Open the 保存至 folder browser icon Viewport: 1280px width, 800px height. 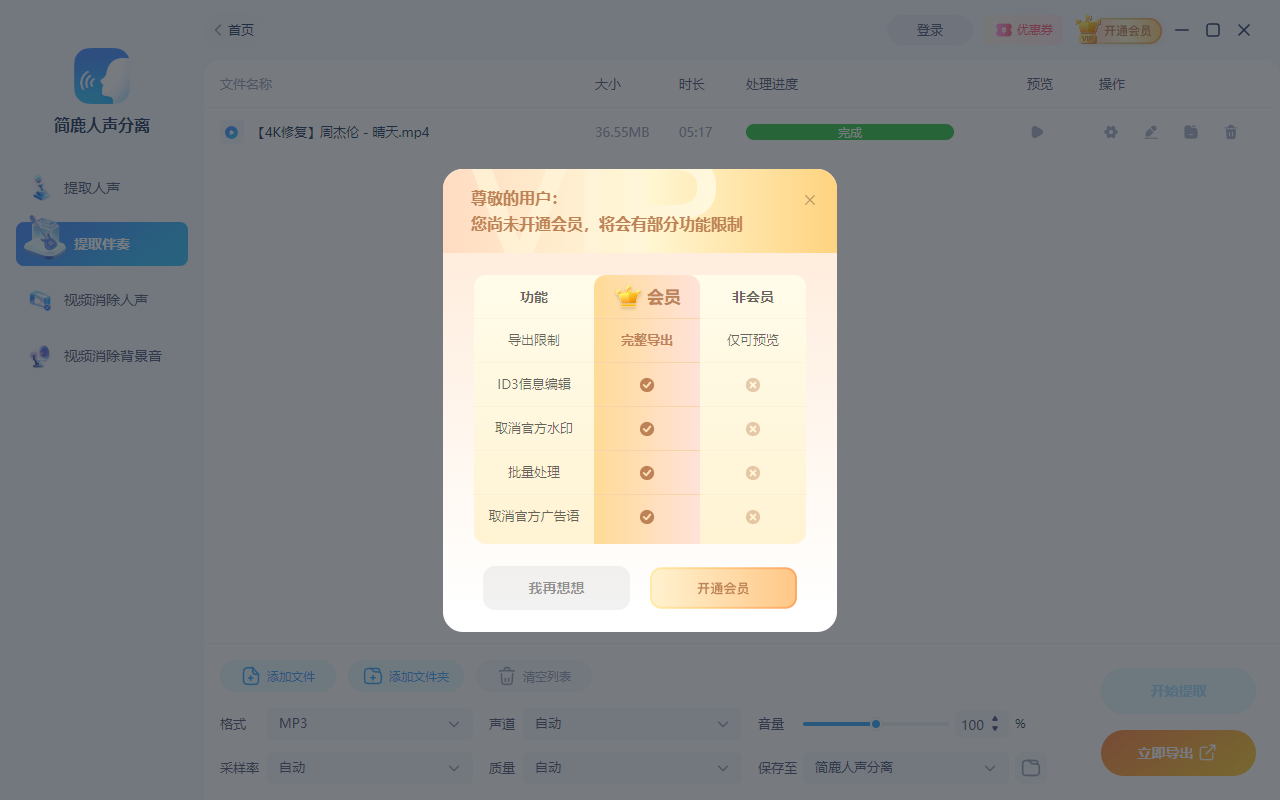(1030, 767)
